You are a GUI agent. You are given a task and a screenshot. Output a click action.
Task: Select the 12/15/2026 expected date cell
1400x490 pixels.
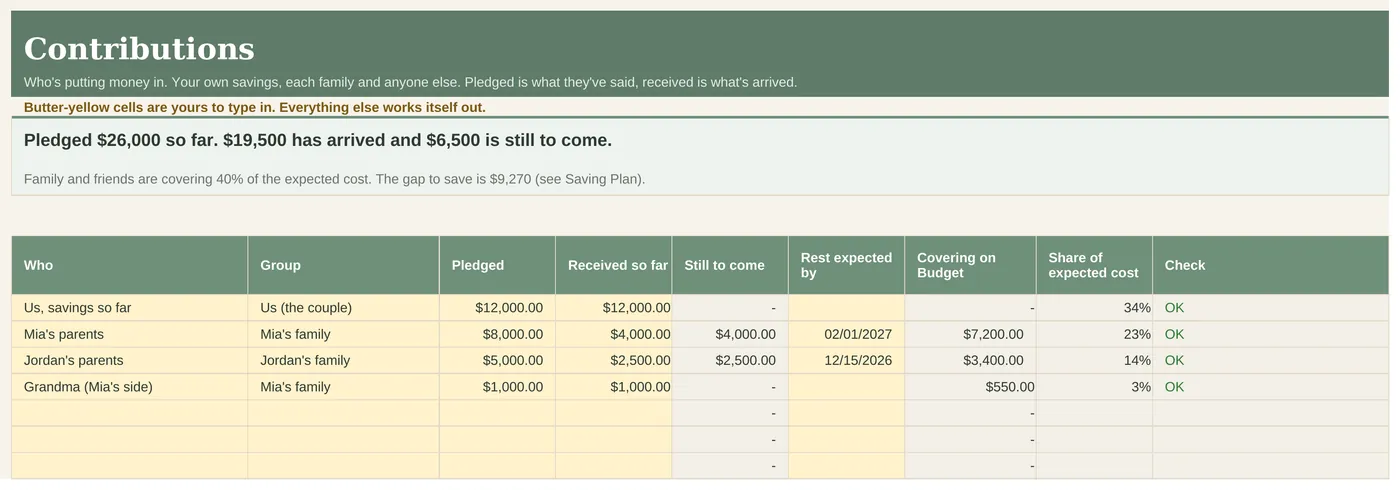pyautogui.click(x=847, y=360)
